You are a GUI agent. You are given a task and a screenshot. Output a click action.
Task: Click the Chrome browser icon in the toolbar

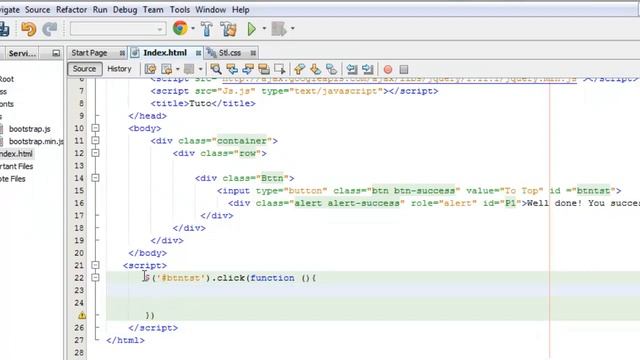click(x=180, y=29)
